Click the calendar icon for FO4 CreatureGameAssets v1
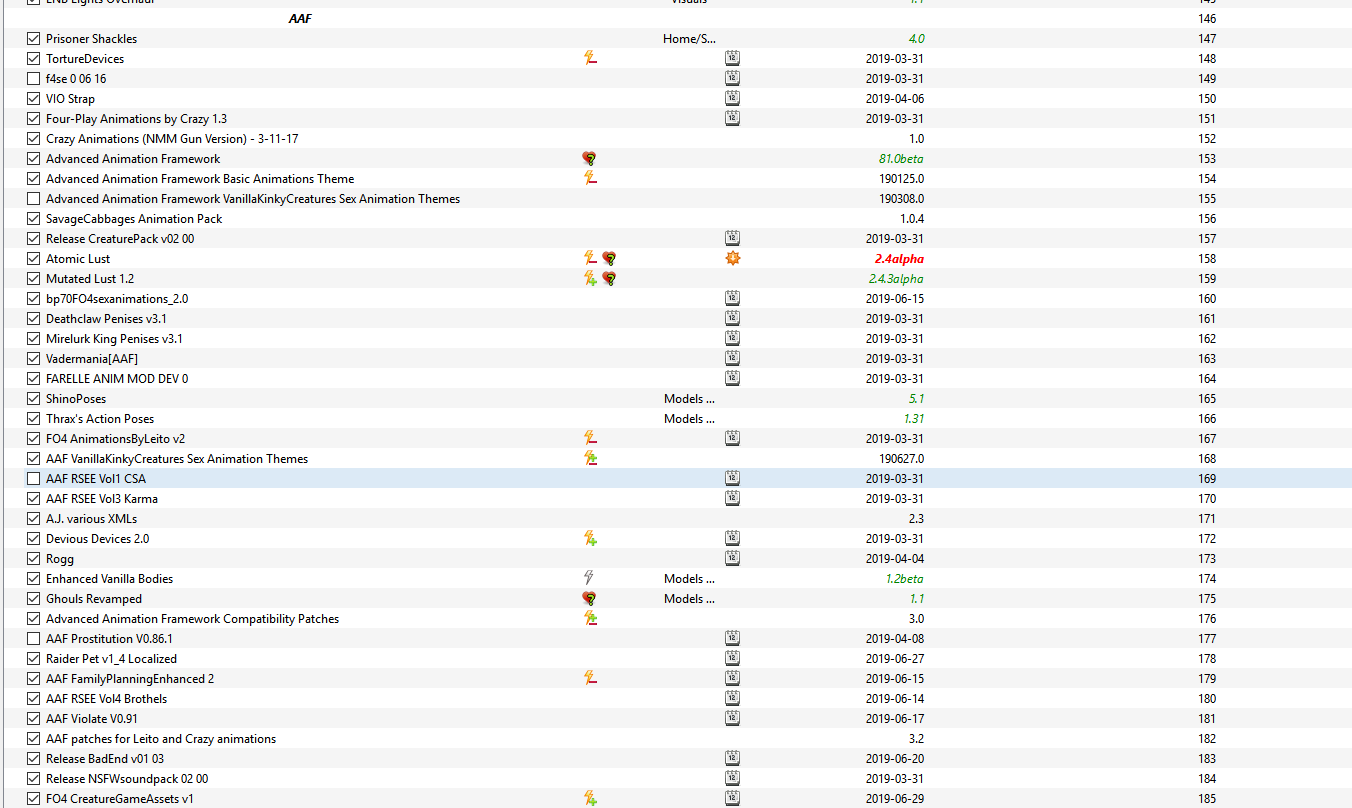The height and width of the screenshot is (808, 1352). (x=732, y=798)
